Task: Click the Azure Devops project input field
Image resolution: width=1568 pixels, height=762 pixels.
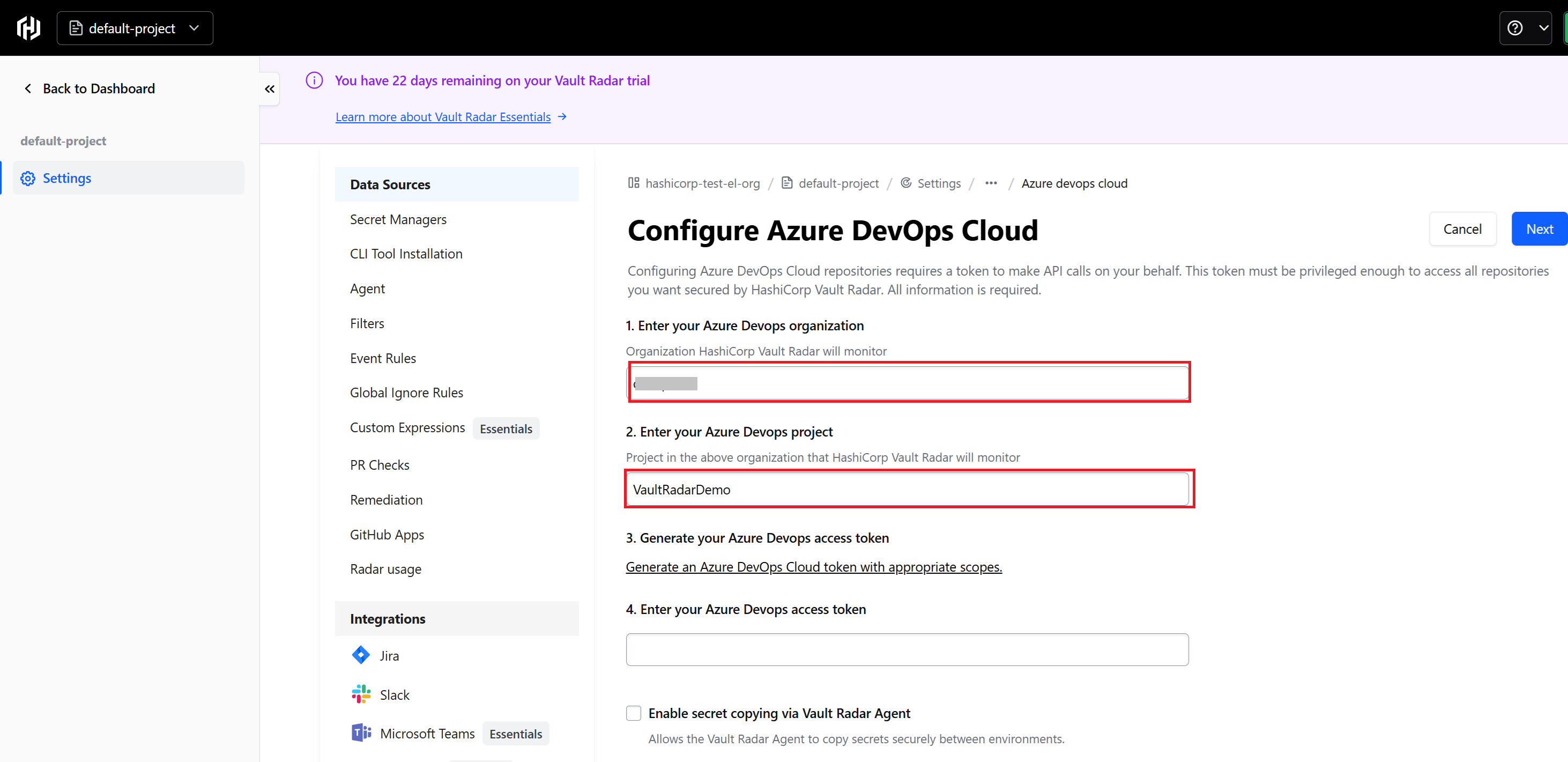Action: (x=907, y=490)
